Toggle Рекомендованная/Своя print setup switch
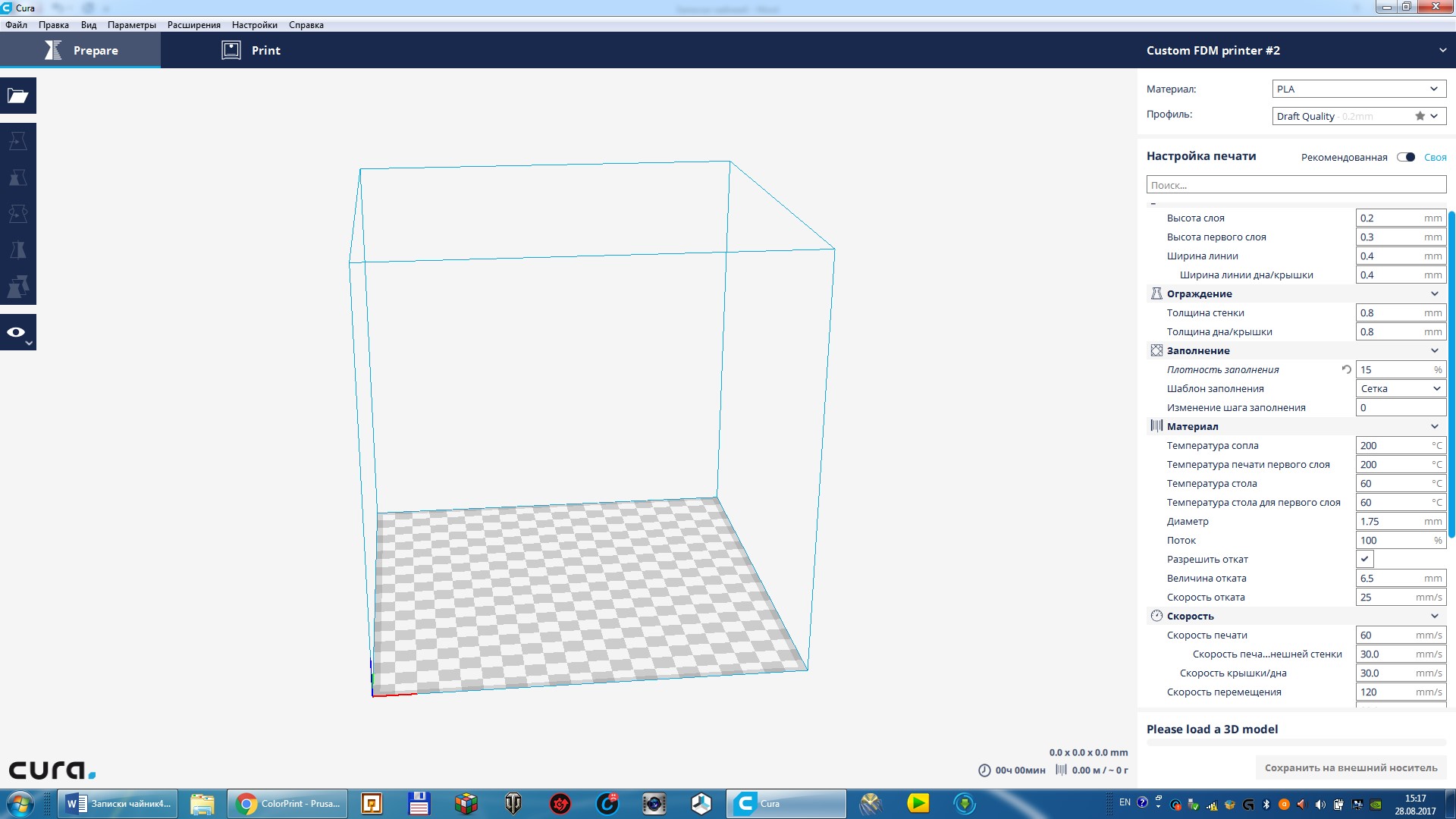Image resolution: width=1456 pixels, height=819 pixels. 1406,157
